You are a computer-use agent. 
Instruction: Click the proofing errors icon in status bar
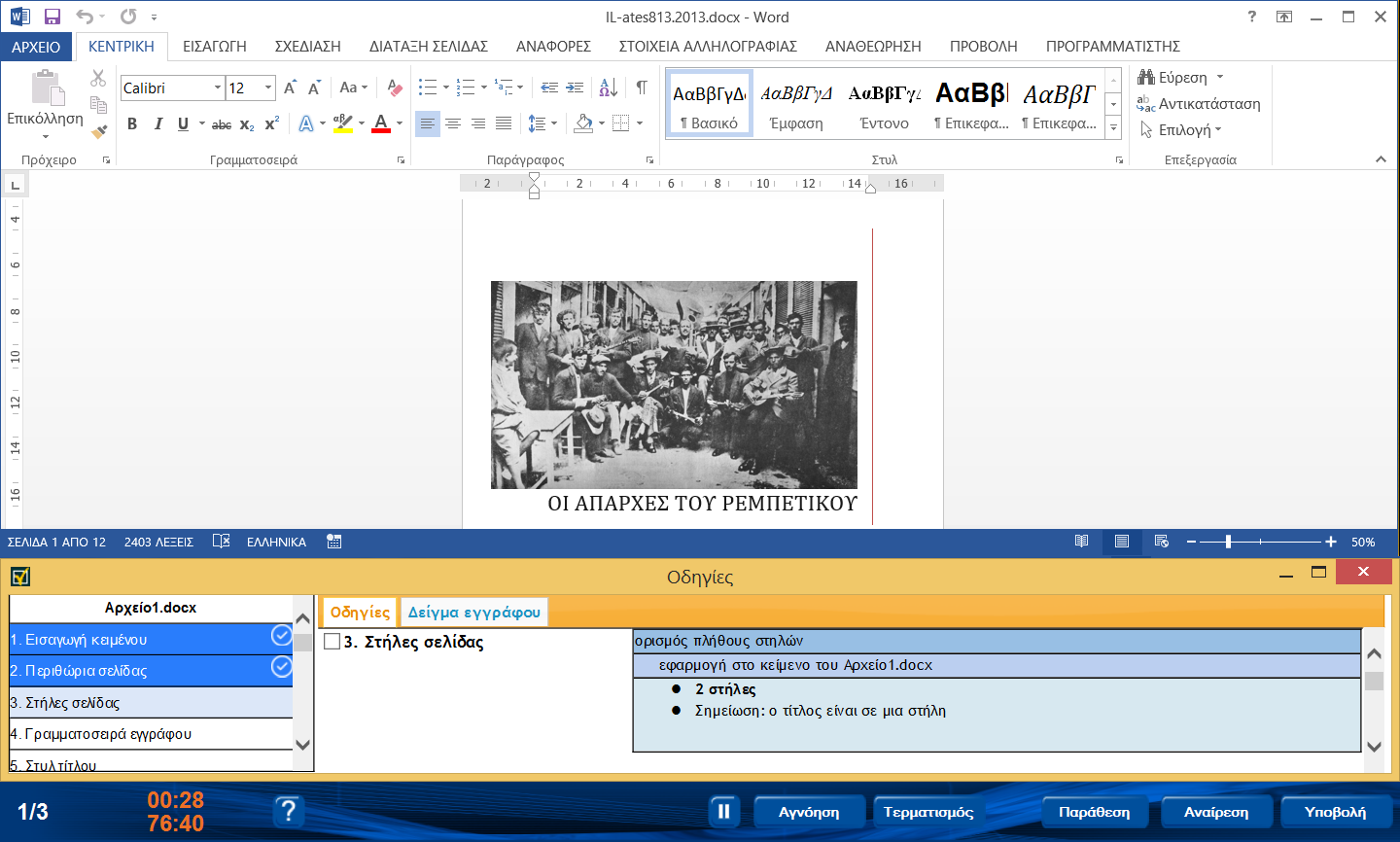click(222, 542)
